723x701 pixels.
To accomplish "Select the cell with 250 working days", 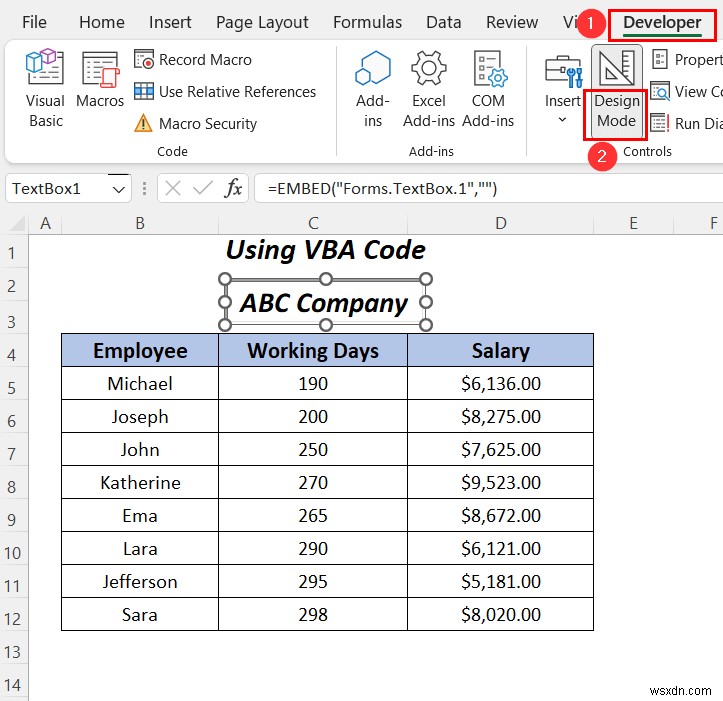I will click(x=313, y=449).
